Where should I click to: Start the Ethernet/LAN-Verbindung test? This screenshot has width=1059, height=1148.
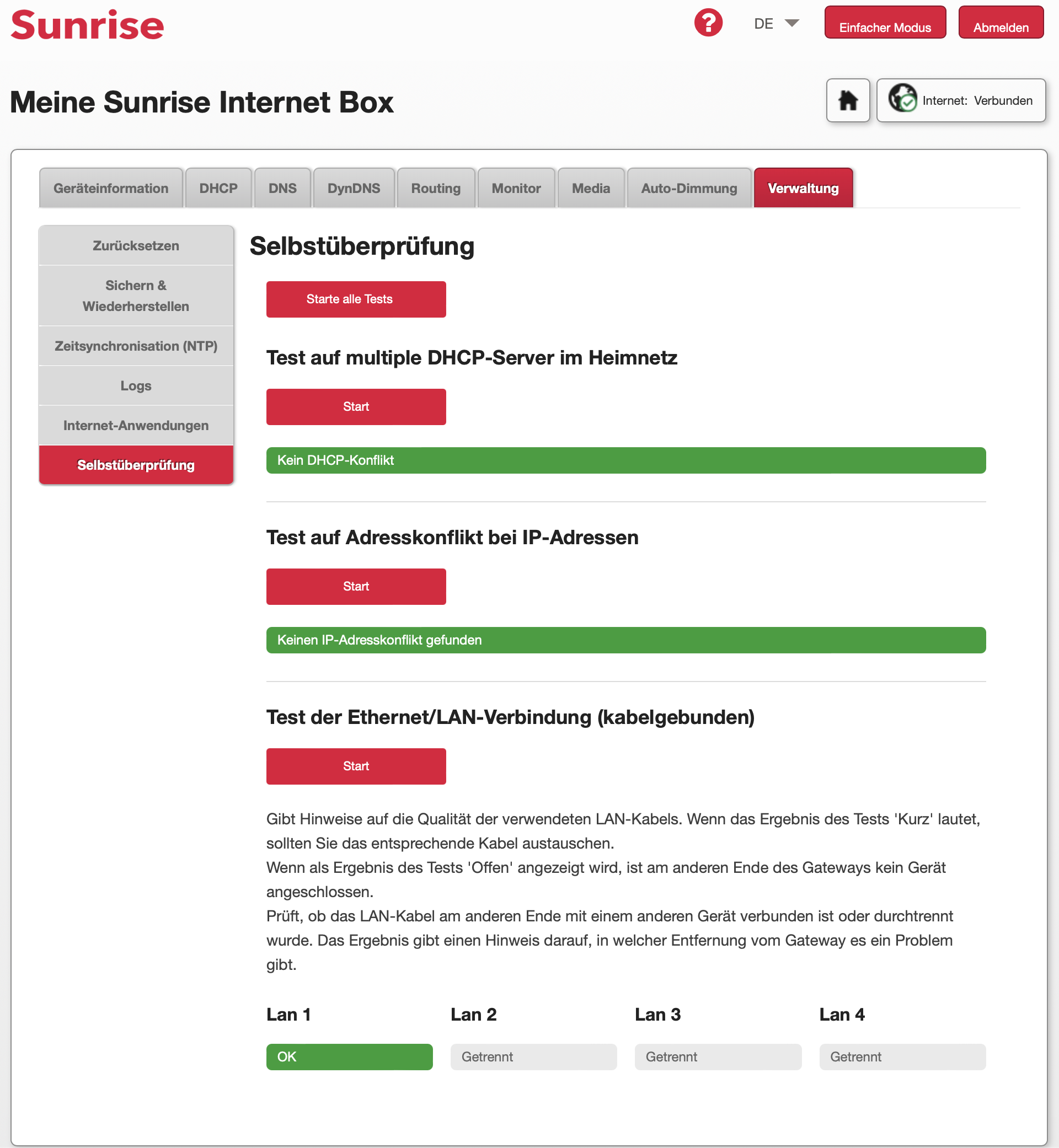click(x=356, y=766)
